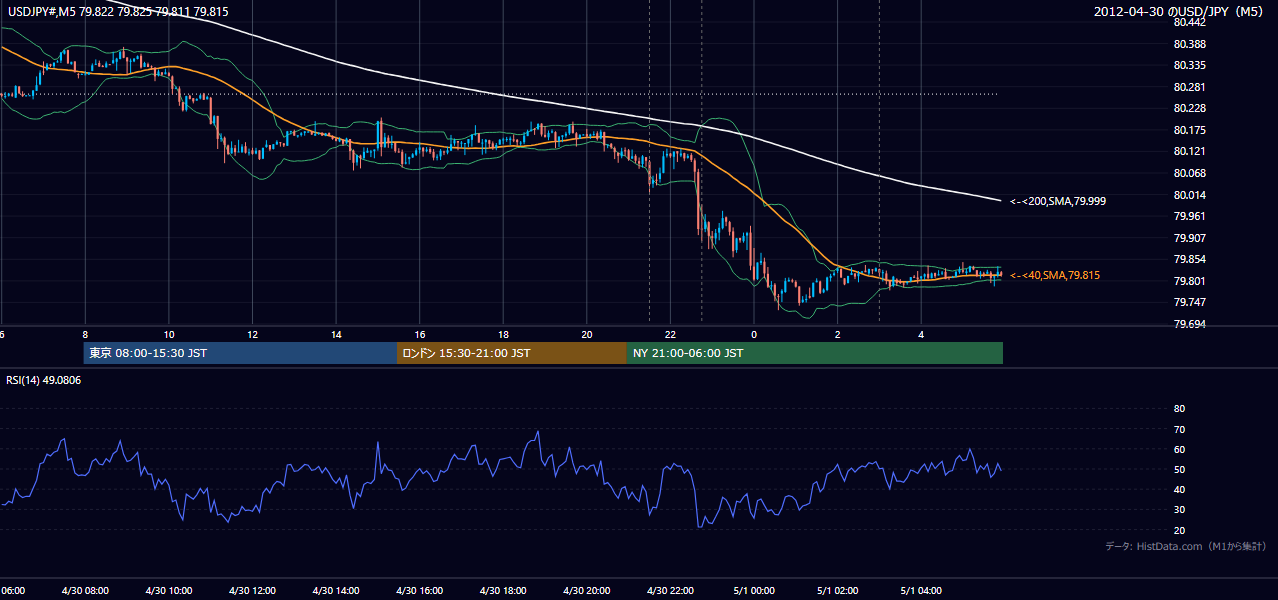1278x600 pixels.
Task: Click hour tick 10 under price chart
Action: (169, 335)
